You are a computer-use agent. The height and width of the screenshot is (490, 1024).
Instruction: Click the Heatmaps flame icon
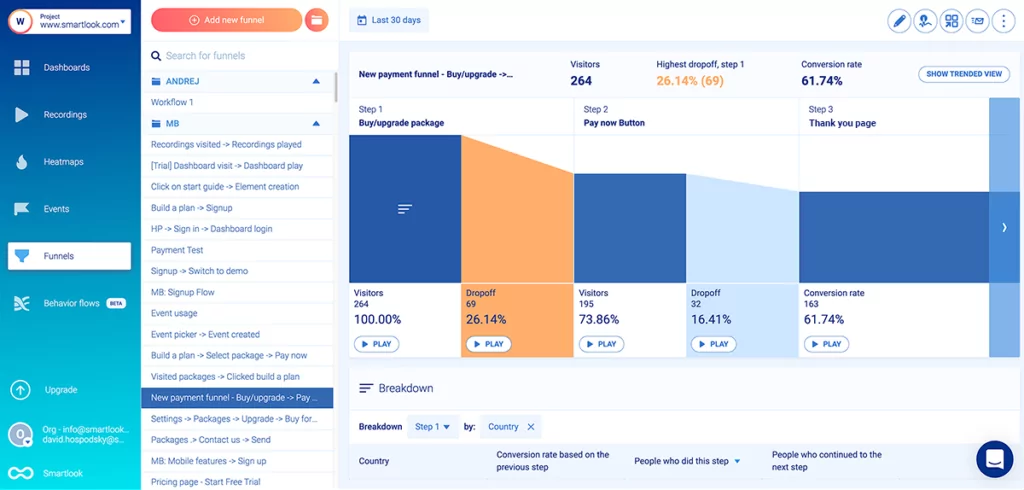[21, 162]
